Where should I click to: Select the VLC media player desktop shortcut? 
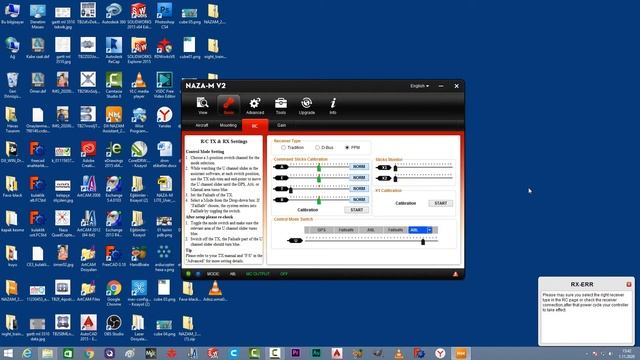139,85
